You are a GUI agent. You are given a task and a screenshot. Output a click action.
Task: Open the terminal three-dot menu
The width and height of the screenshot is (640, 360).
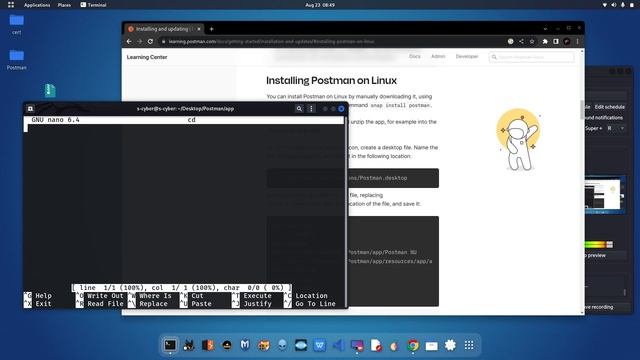pyautogui.click(x=311, y=109)
